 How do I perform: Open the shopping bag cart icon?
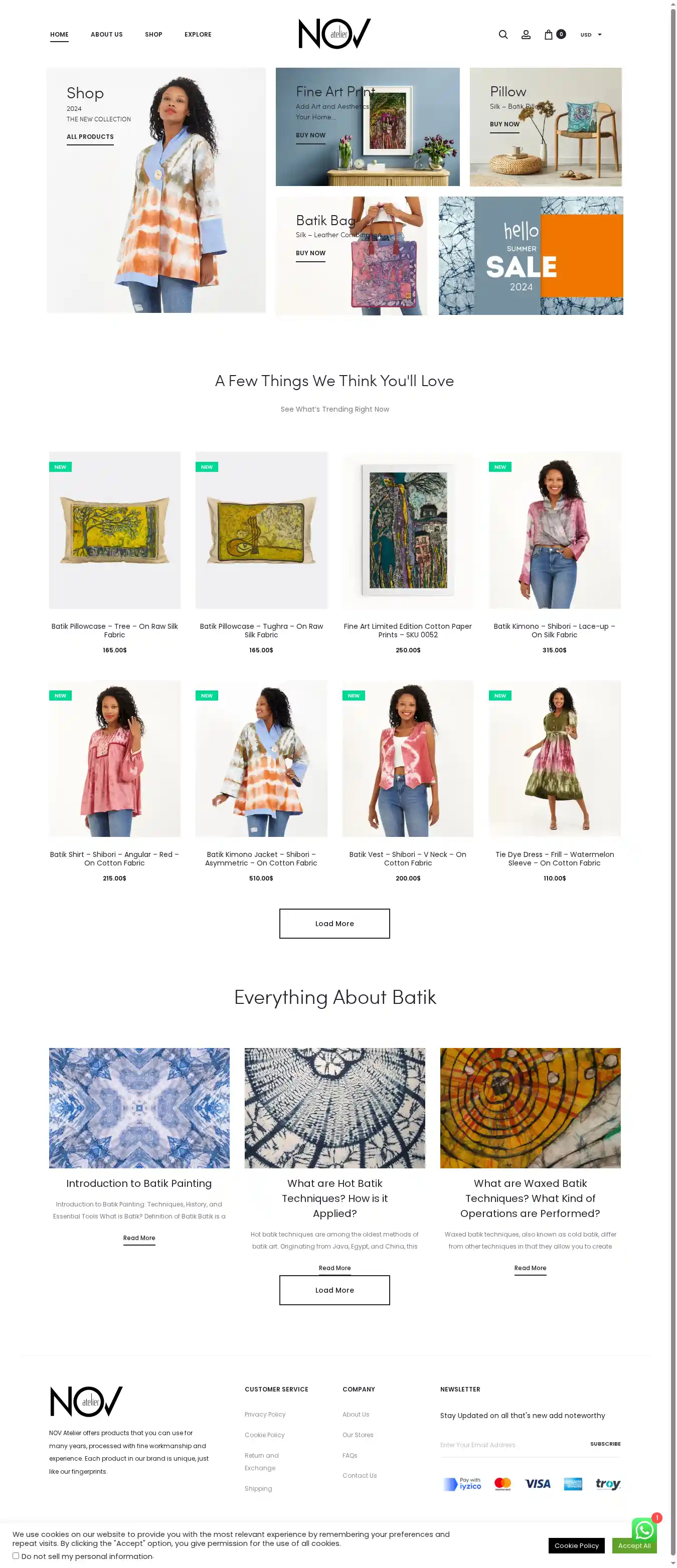(x=549, y=35)
